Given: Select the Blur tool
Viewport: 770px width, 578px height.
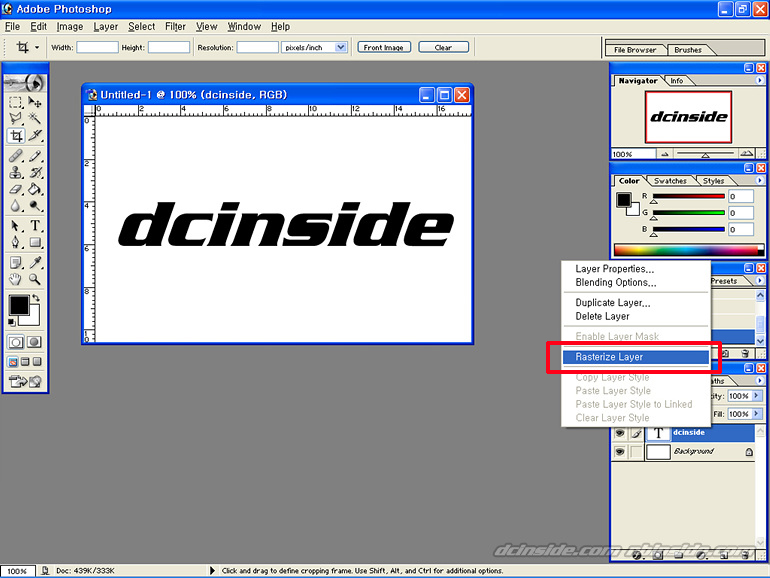Looking at the screenshot, I should pos(15,206).
